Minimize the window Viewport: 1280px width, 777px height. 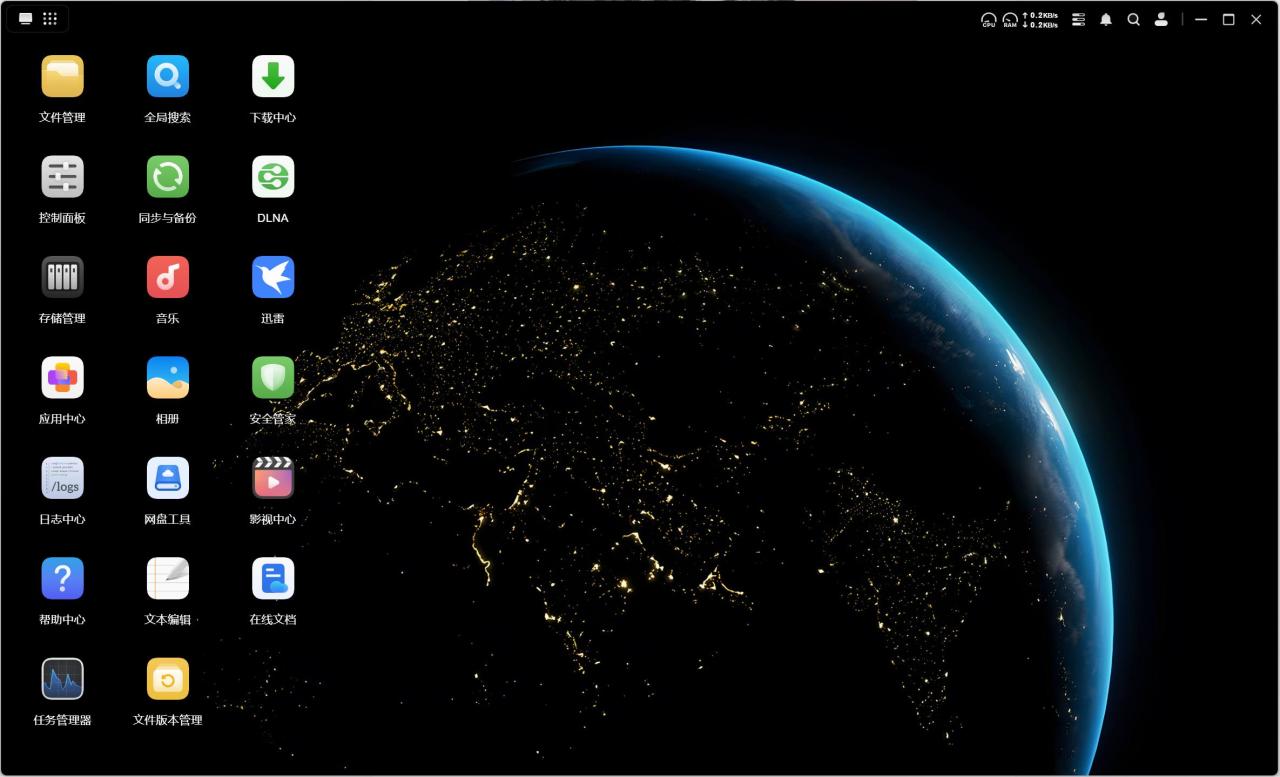(1201, 19)
